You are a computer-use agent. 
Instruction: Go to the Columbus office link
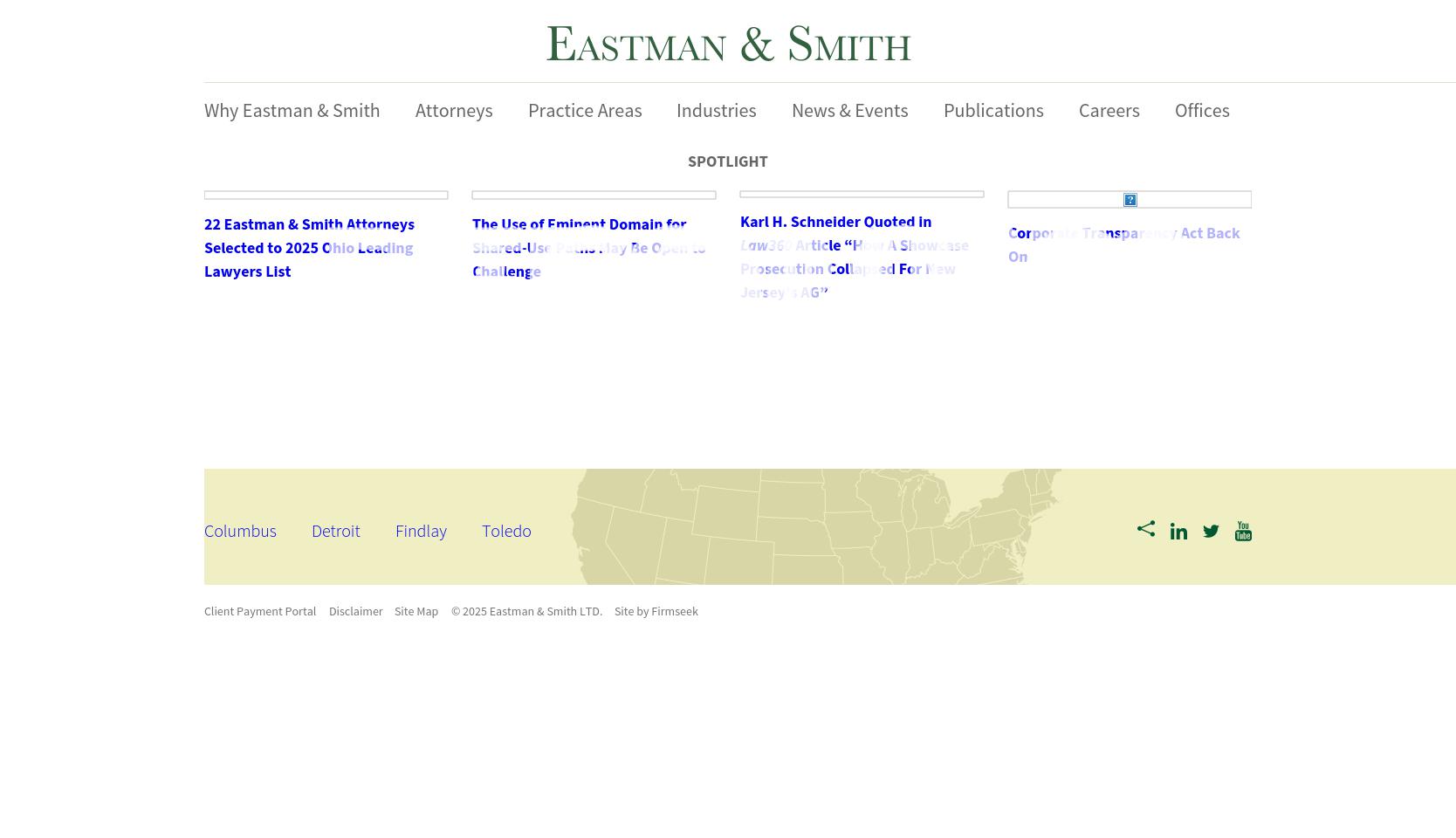tap(240, 531)
